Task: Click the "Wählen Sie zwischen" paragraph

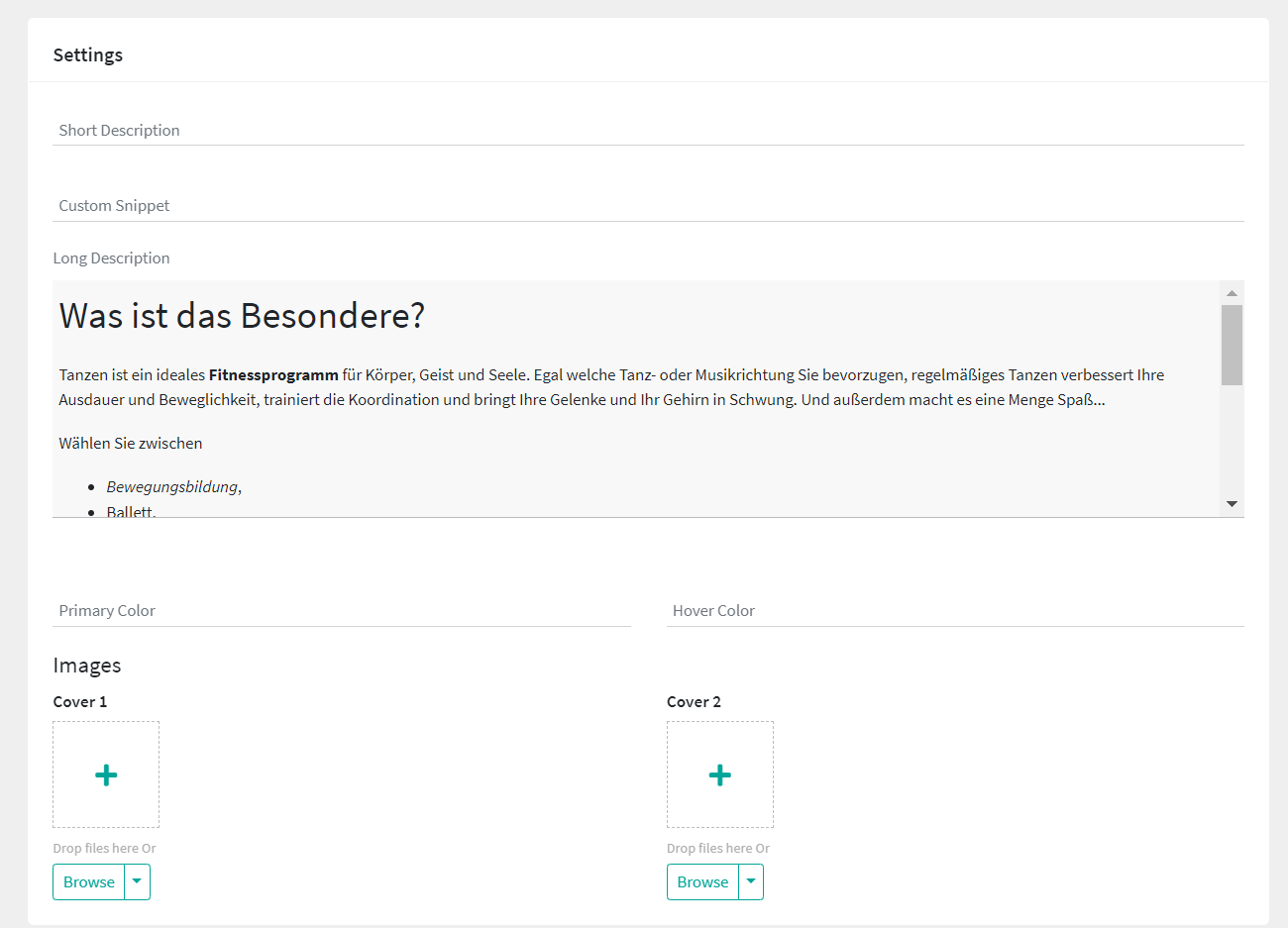Action: 131,444
